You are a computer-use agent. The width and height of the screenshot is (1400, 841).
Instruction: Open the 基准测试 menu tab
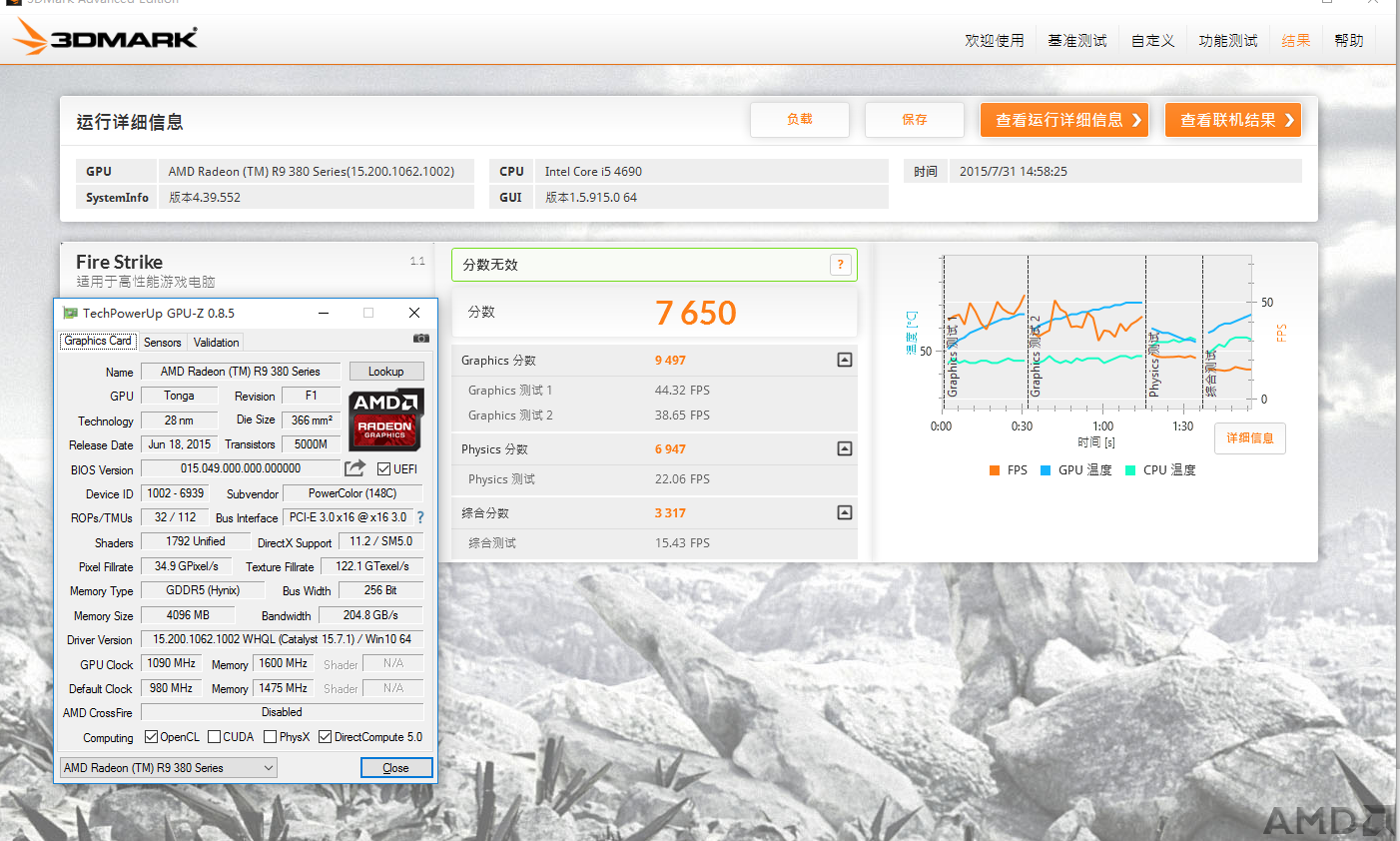[1077, 40]
